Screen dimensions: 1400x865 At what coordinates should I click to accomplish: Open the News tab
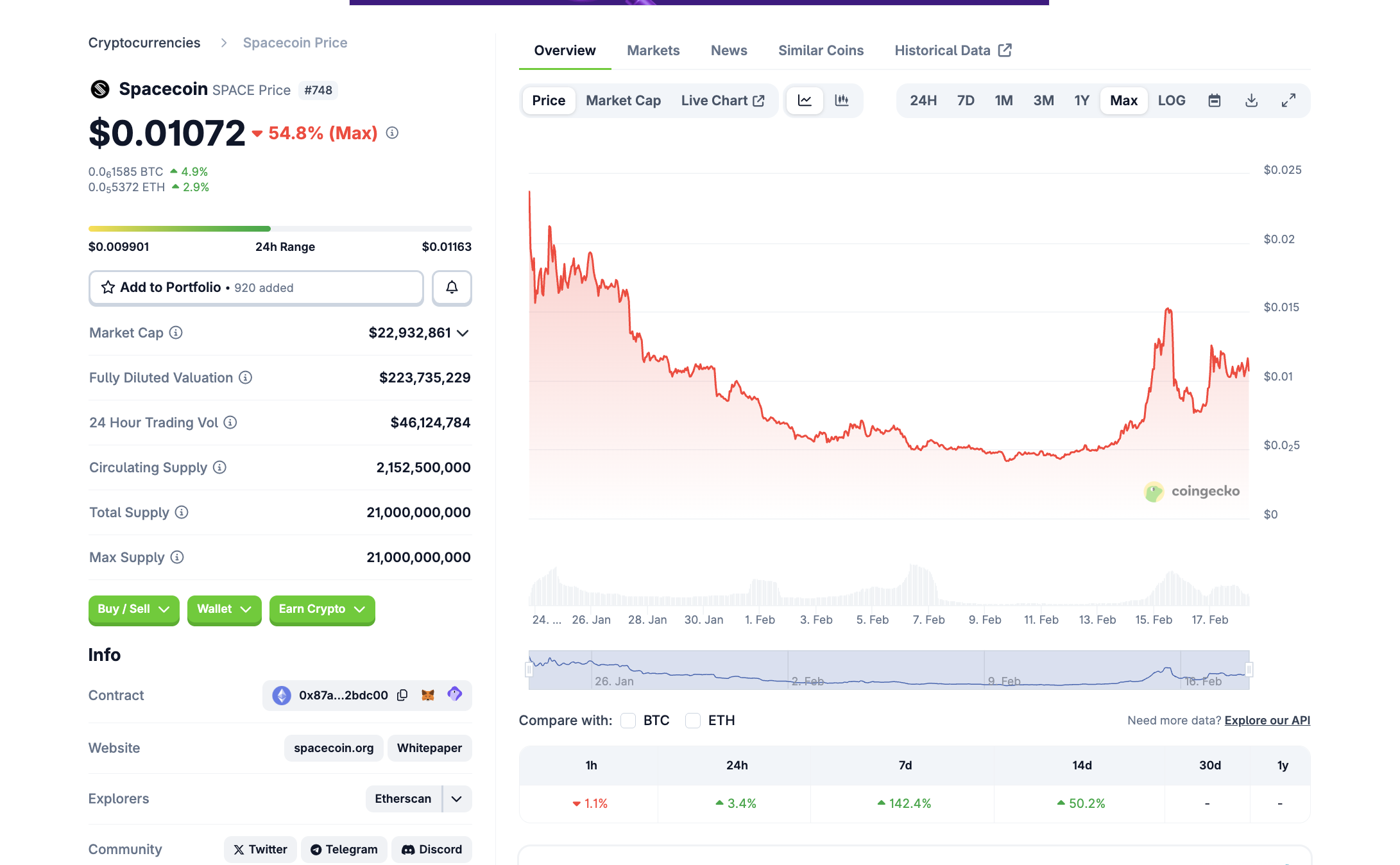coord(728,50)
